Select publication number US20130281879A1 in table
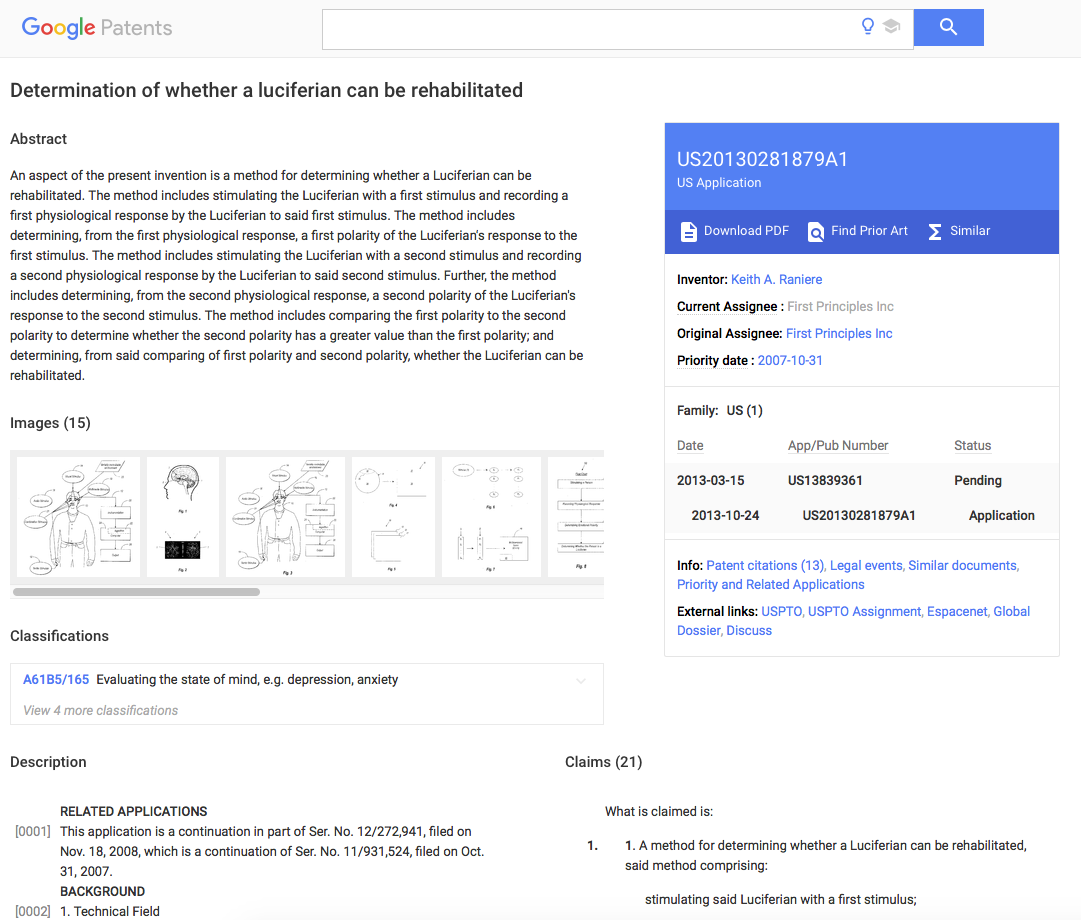This screenshot has width=1081, height=920. point(859,516)
